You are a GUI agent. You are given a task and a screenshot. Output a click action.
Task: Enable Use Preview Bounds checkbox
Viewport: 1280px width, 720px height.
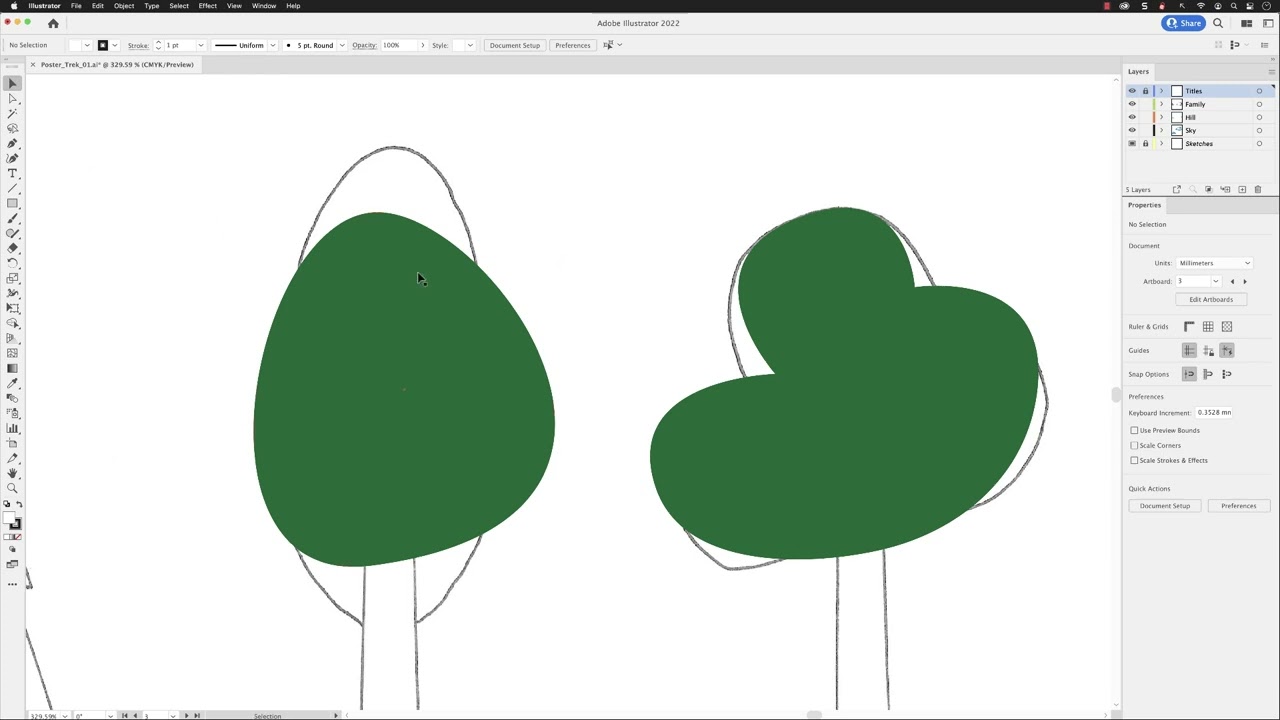(1134, 430)
